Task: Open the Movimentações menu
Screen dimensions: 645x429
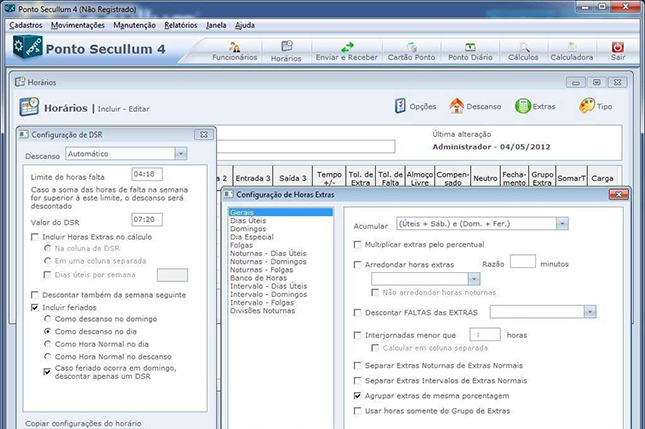Action: (78, 25)
